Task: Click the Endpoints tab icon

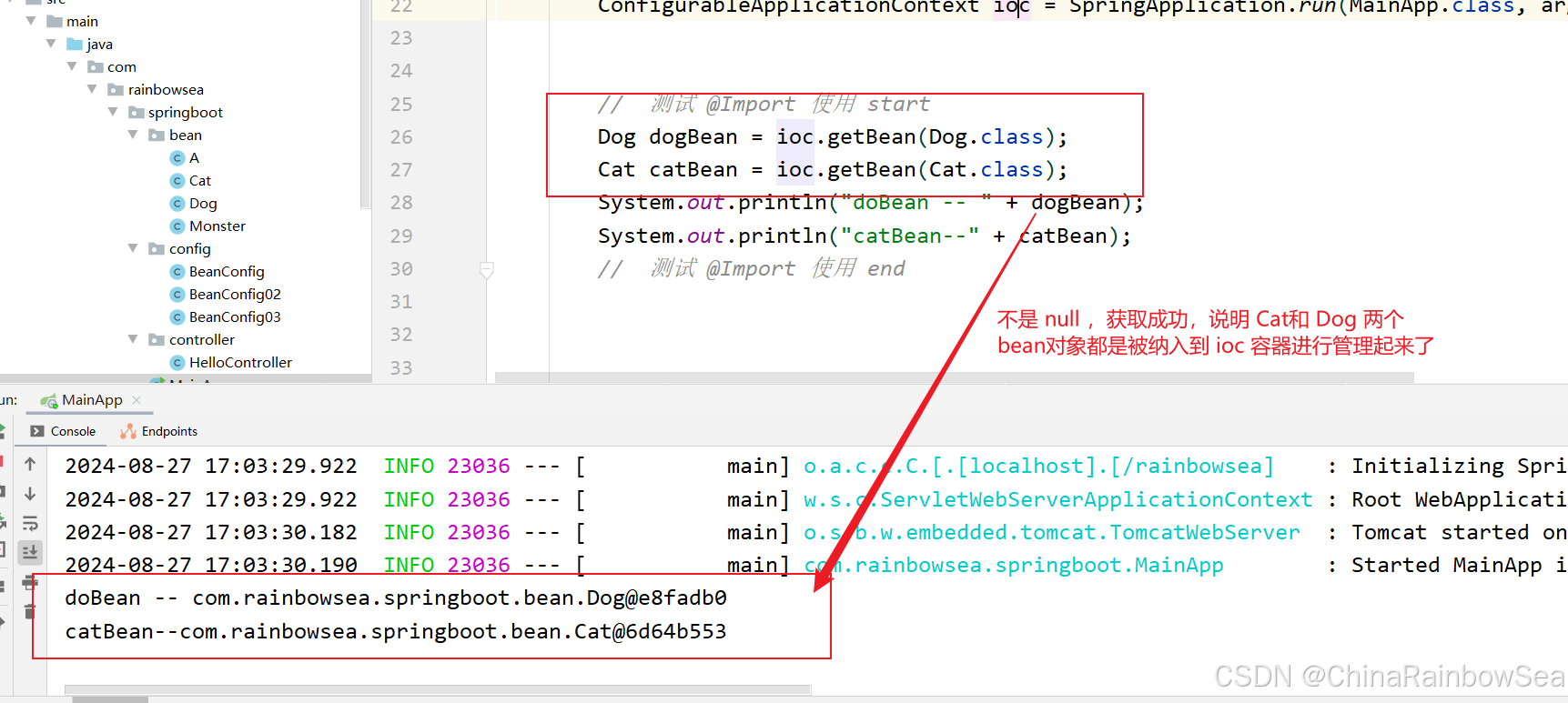Action: tap(128, 431)
